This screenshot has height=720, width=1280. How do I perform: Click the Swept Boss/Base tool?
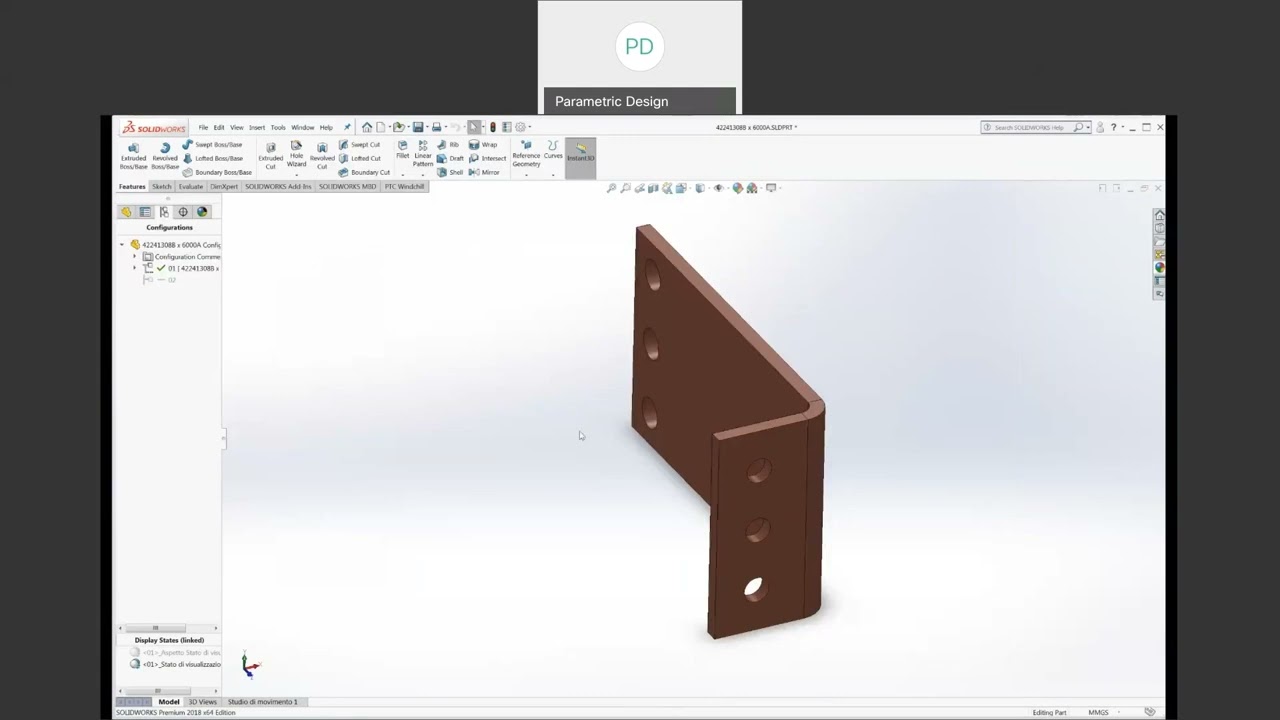tap(212, 145)
